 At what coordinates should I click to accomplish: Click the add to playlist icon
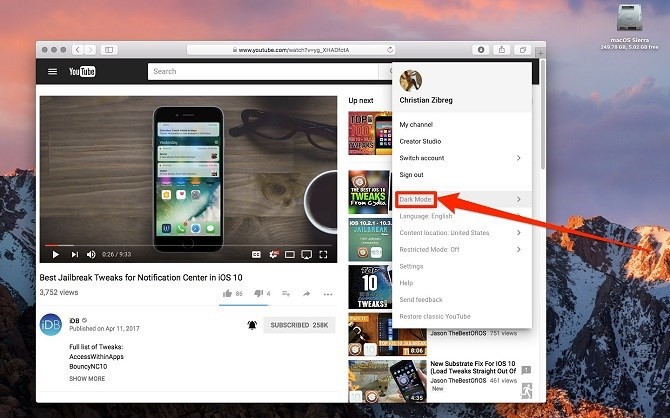click(x=286, y=294)
